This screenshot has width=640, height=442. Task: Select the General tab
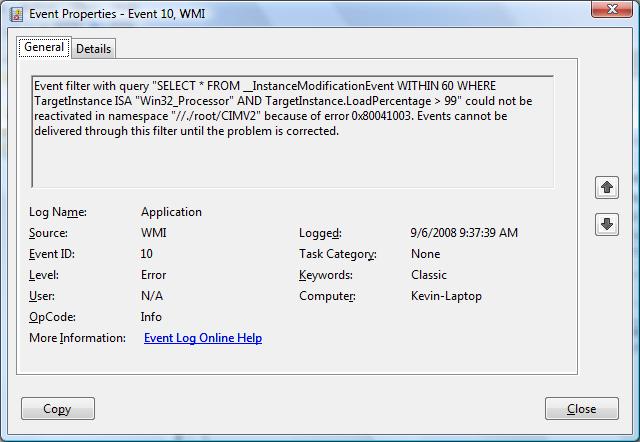click(x=44, y=47)
